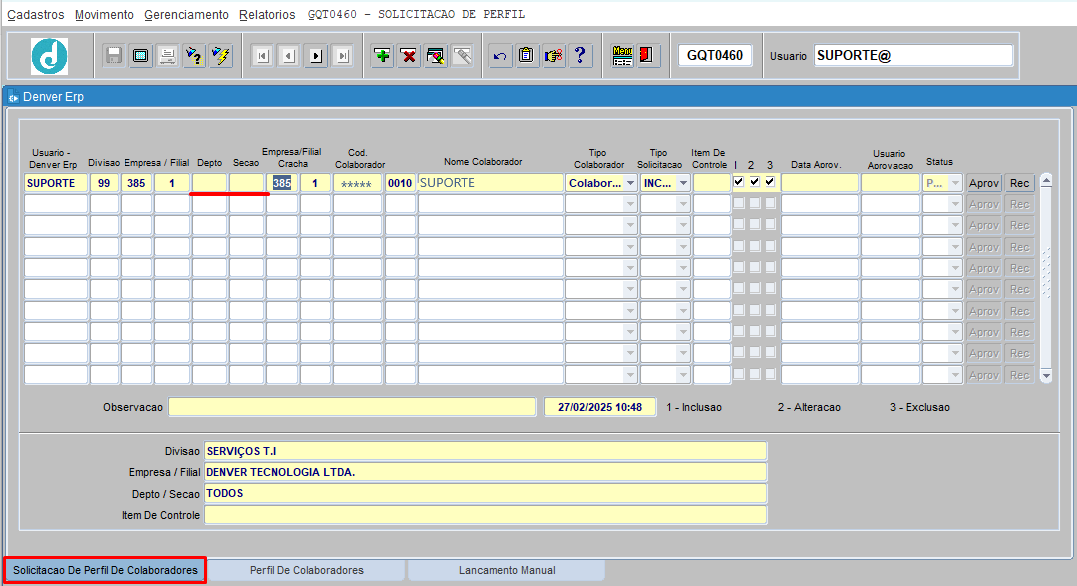Image resolution: width=1077 pixels, height=586 pixels.
Task: Open the Cadastros menu
Action: coord(36,14)
